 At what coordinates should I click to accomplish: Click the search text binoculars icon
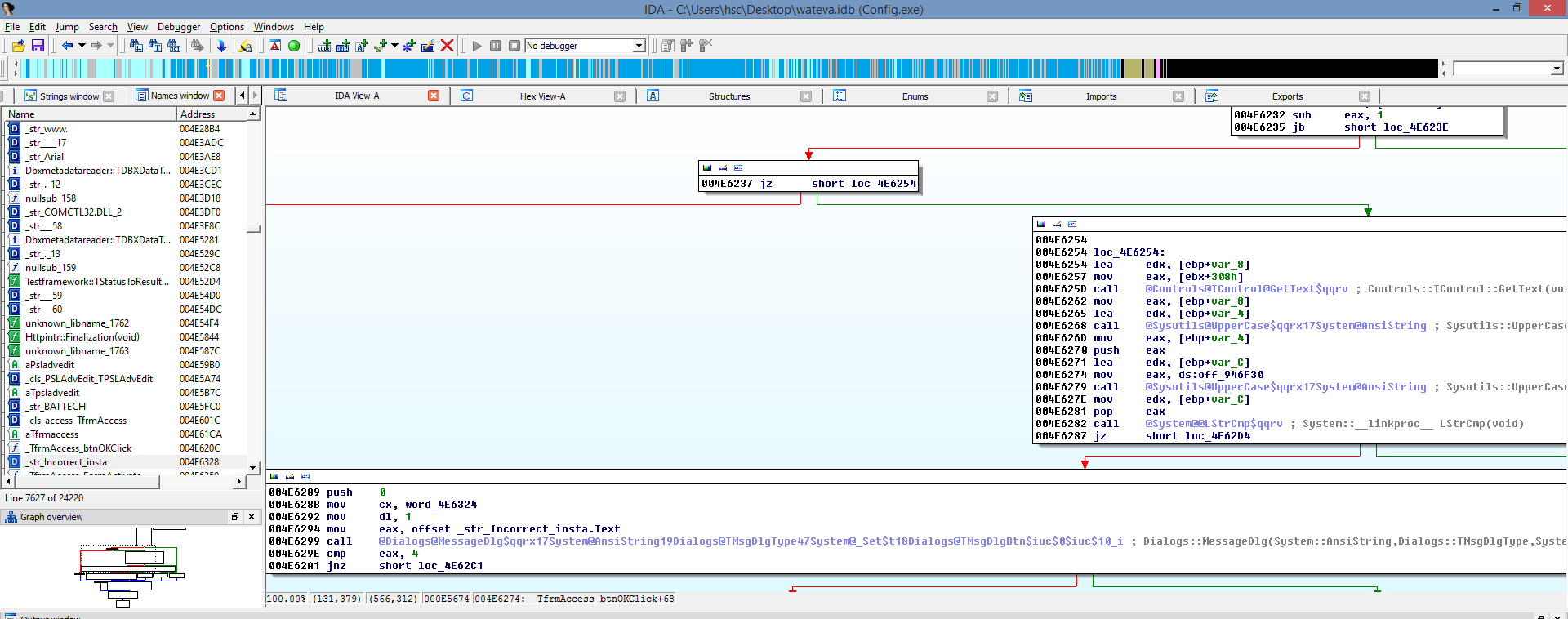(155, 46)
